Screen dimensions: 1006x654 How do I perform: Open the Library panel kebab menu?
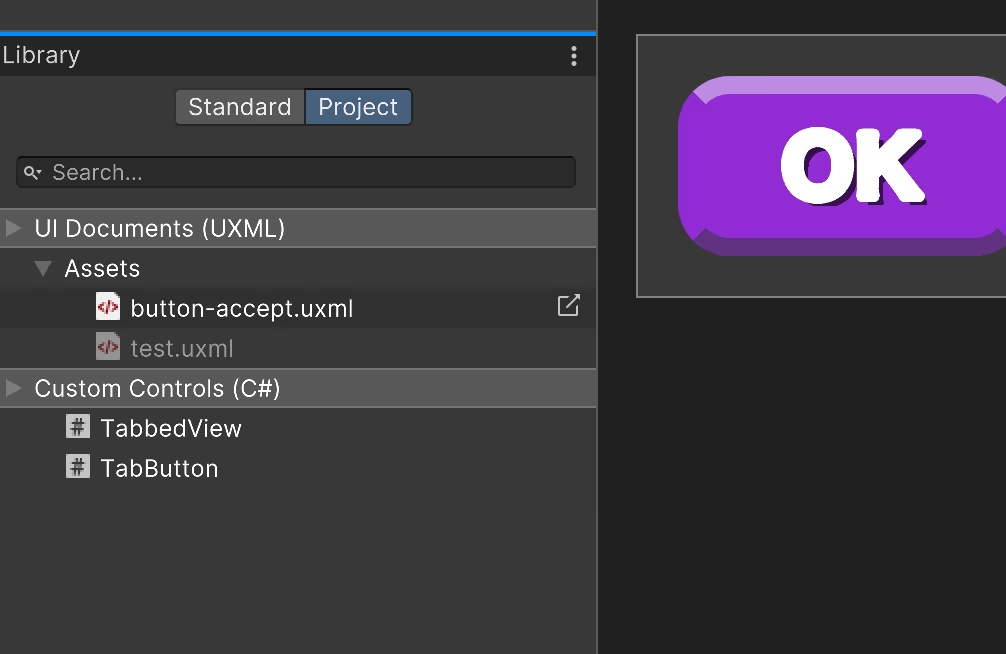point(574,56)
